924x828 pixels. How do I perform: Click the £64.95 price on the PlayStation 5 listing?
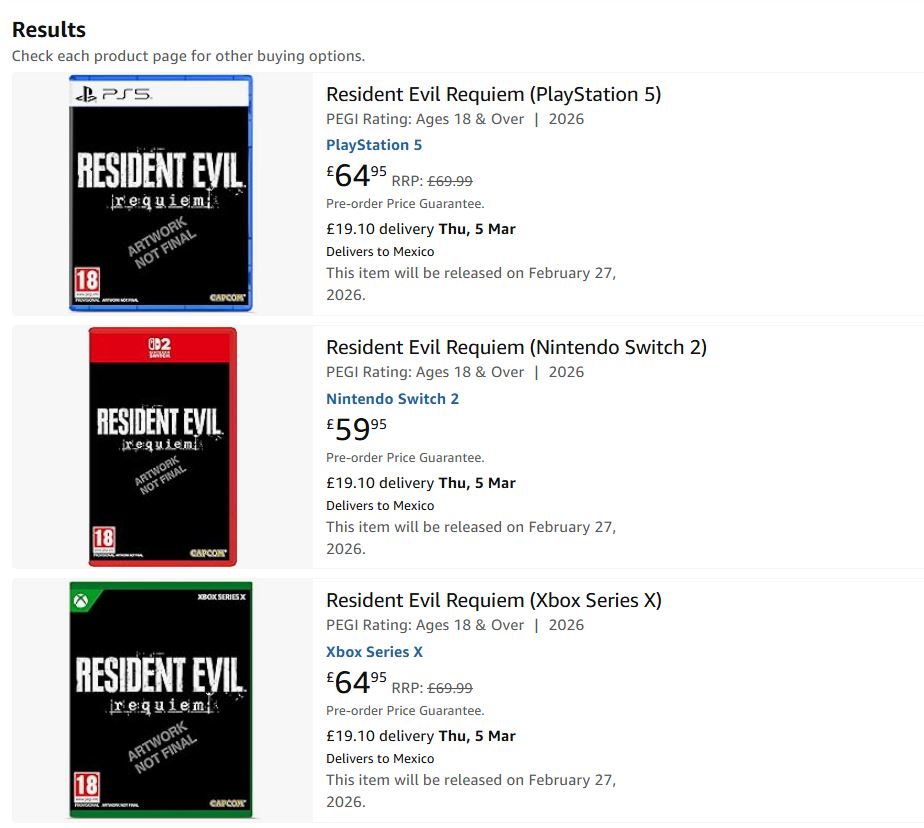pos(356,176)
